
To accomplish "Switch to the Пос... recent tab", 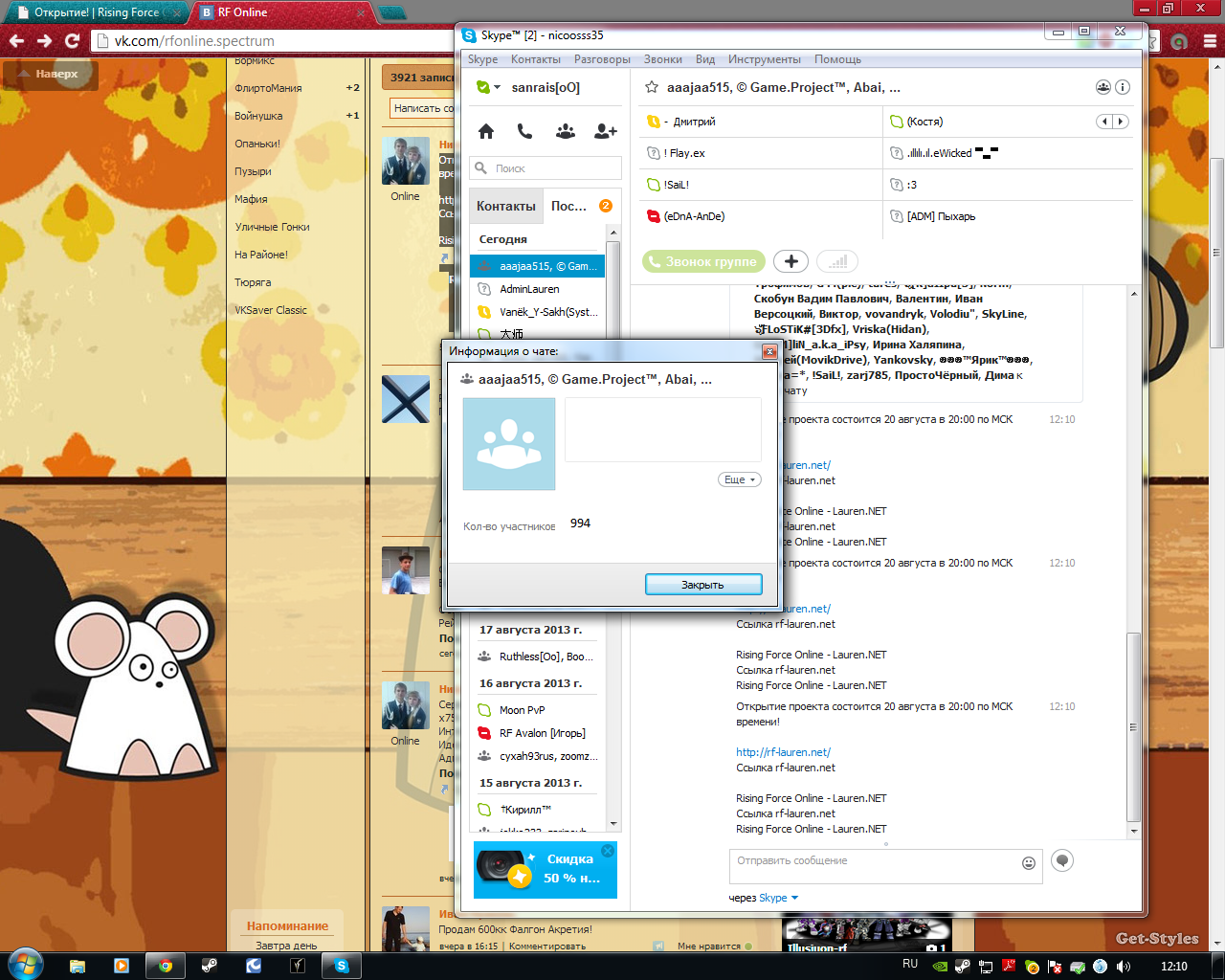I will (x=581, y=206).
